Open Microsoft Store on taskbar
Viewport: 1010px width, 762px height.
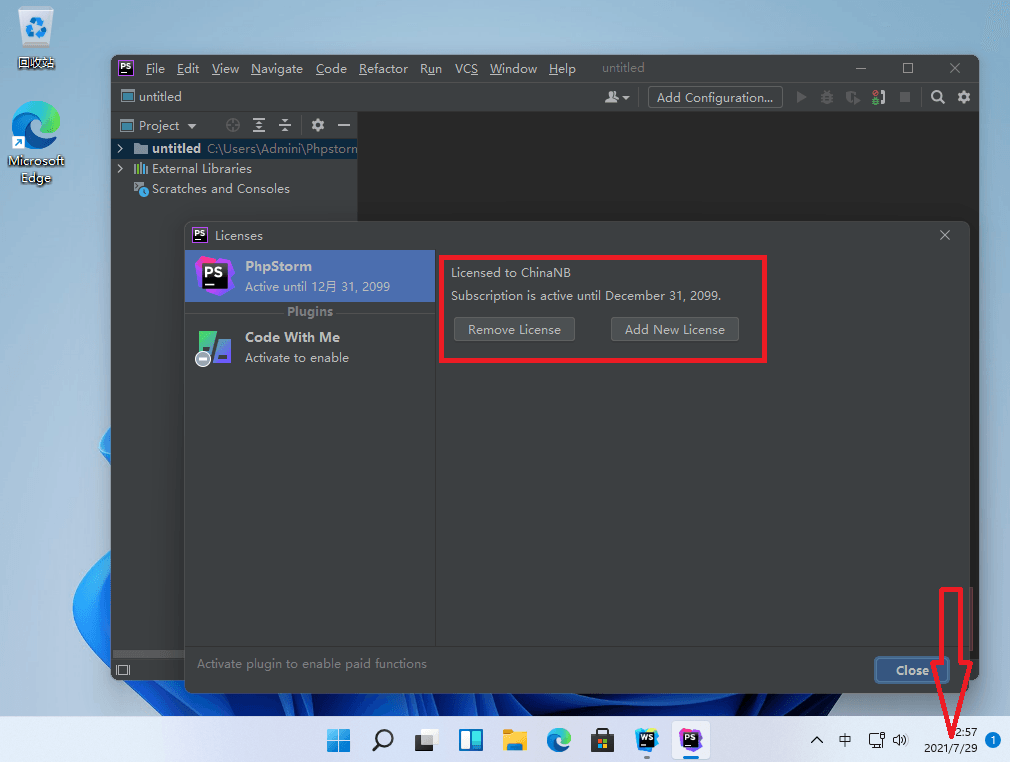[602, 740]
